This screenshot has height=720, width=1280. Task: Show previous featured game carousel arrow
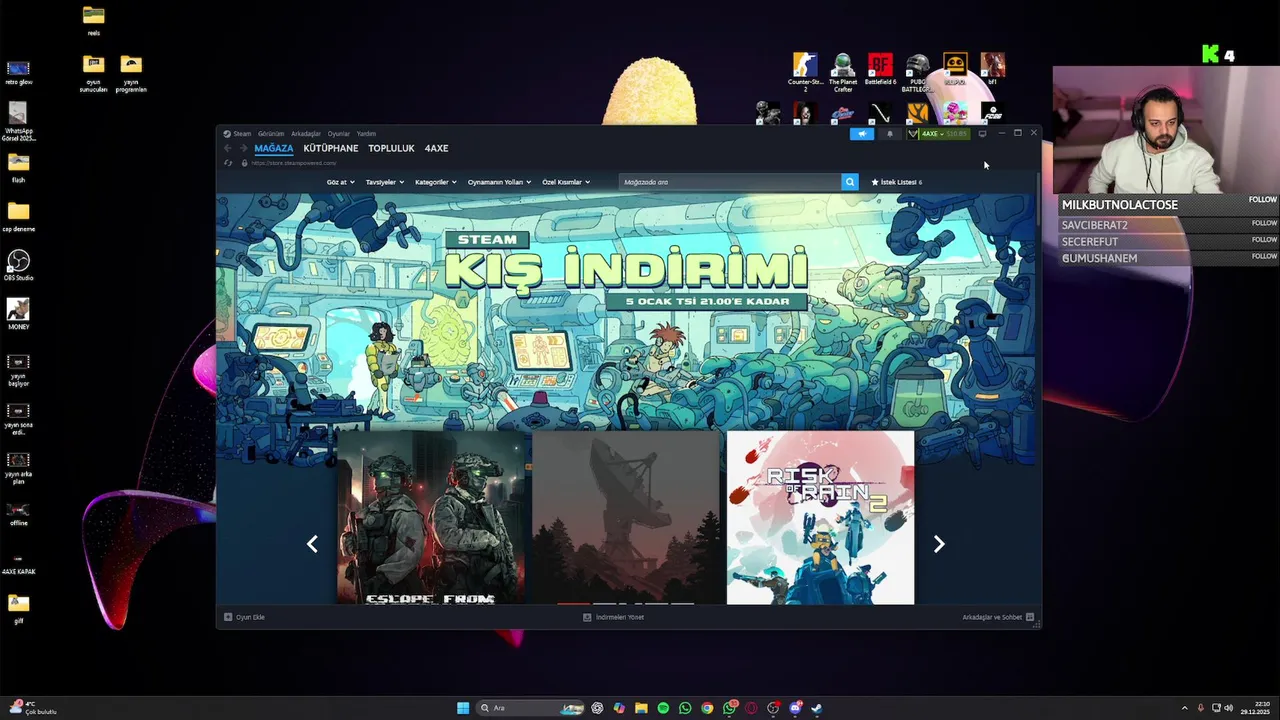[x=312, y=544]
